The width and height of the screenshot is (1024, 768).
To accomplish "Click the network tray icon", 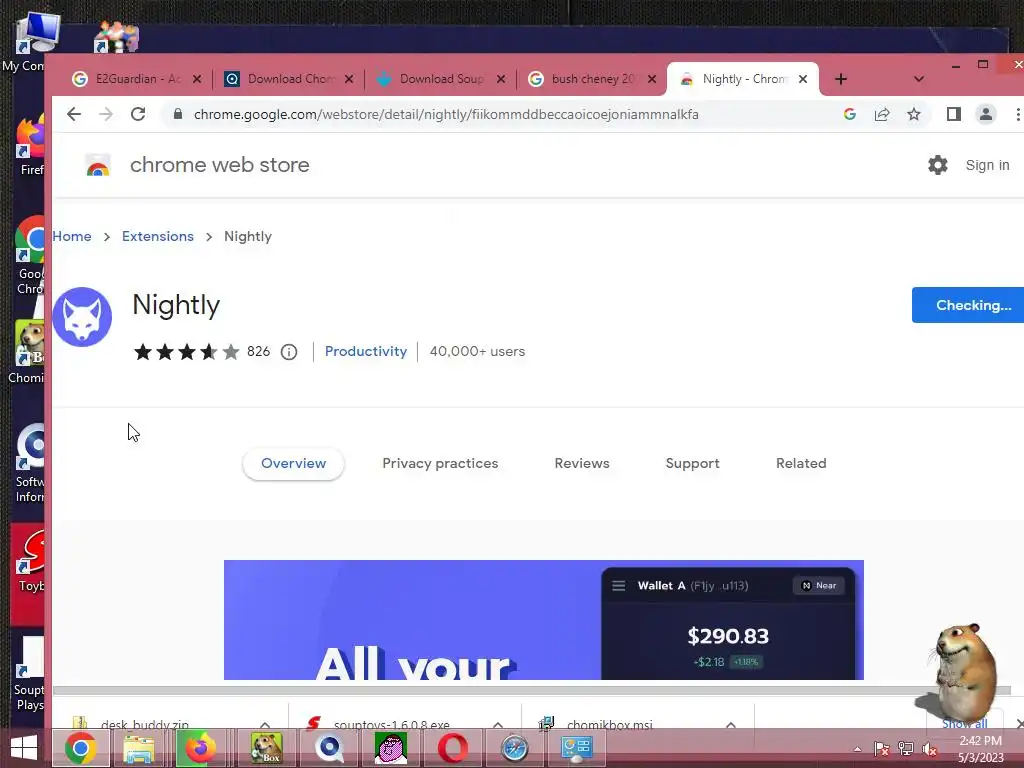I will pos(905,748).
